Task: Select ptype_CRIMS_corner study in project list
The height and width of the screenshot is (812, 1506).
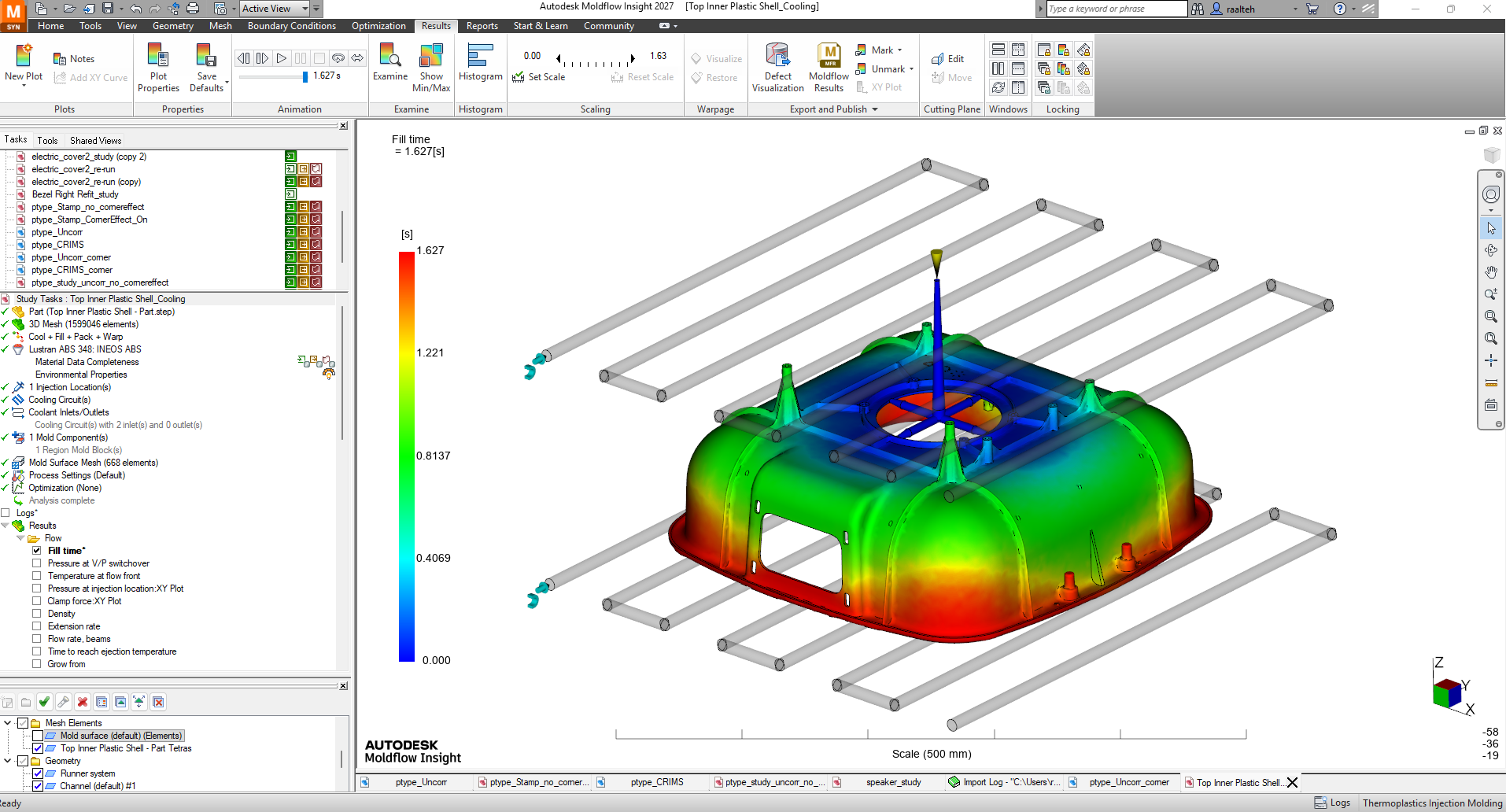Action: coord(72,270)
